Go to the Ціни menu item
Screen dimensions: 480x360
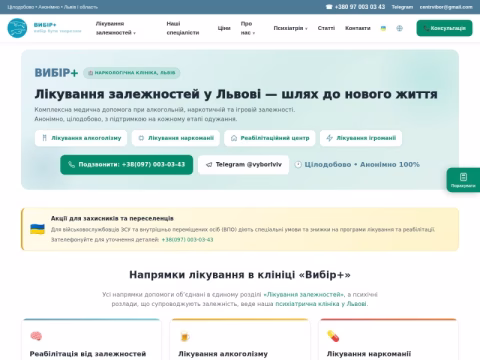(224, 28)
